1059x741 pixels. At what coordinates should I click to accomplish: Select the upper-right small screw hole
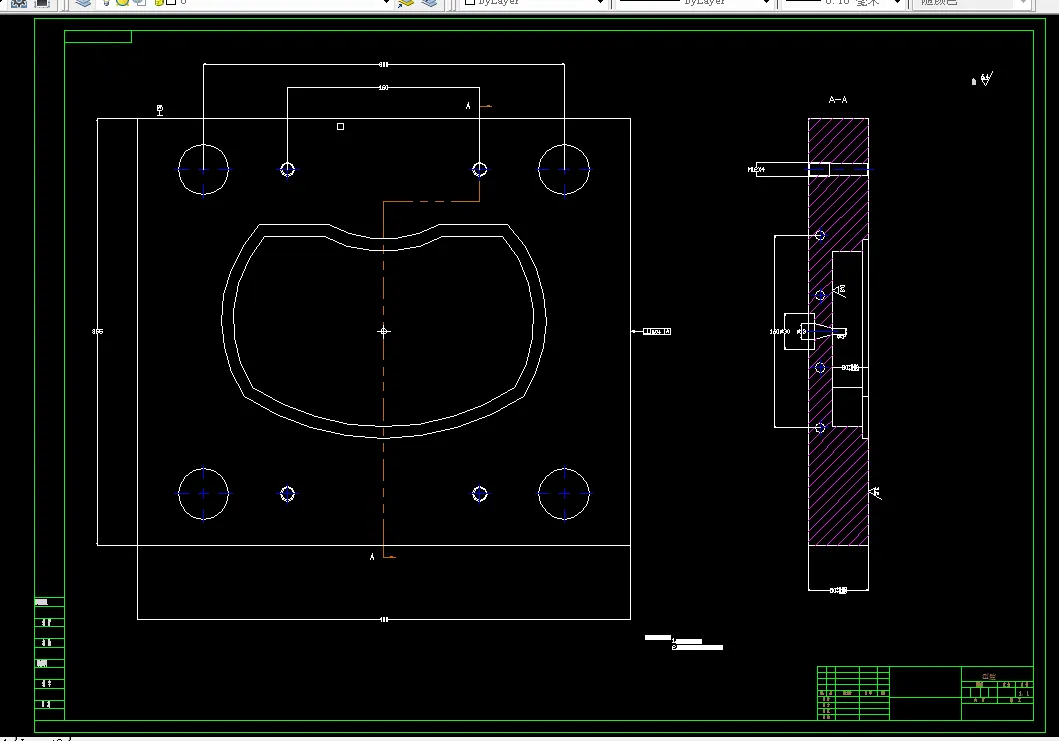point(480,170)
